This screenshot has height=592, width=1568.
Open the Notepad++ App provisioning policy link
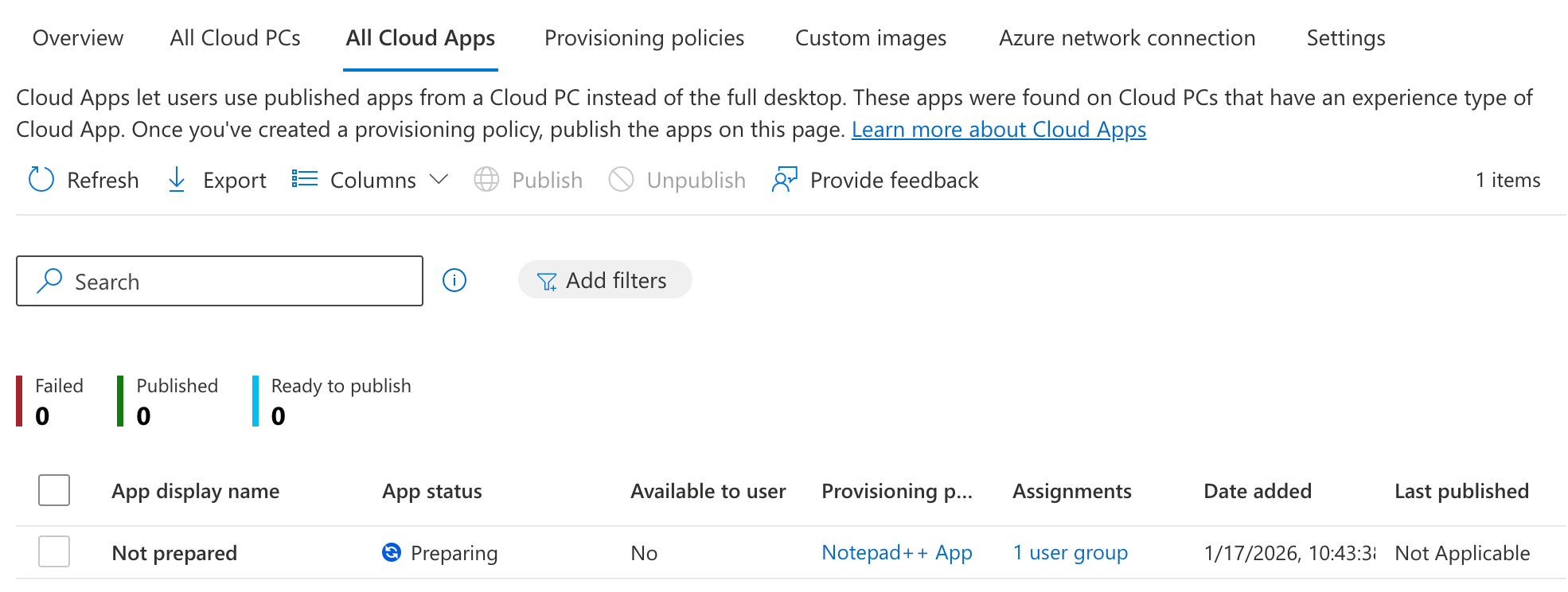[896, 552]
